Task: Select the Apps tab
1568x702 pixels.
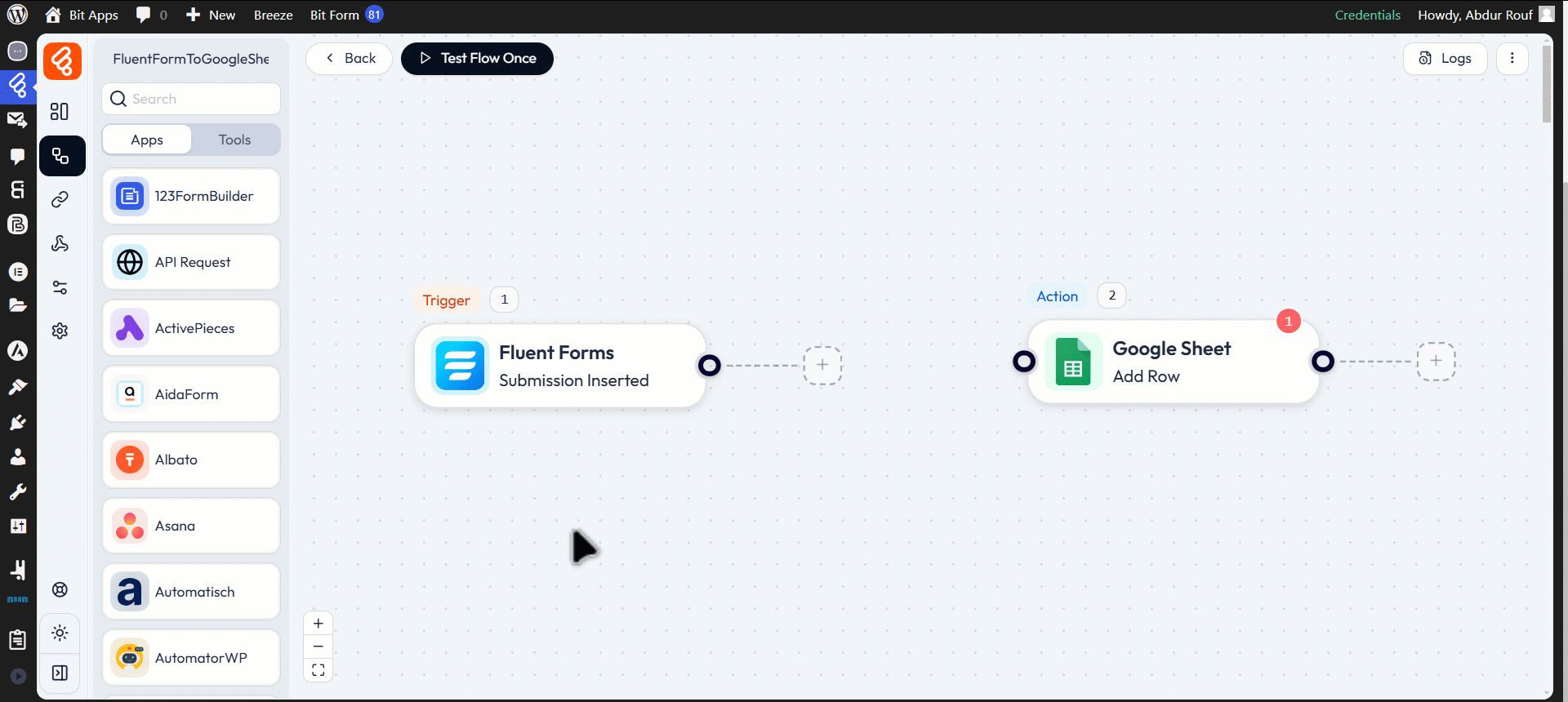Action: pos(147,140)
